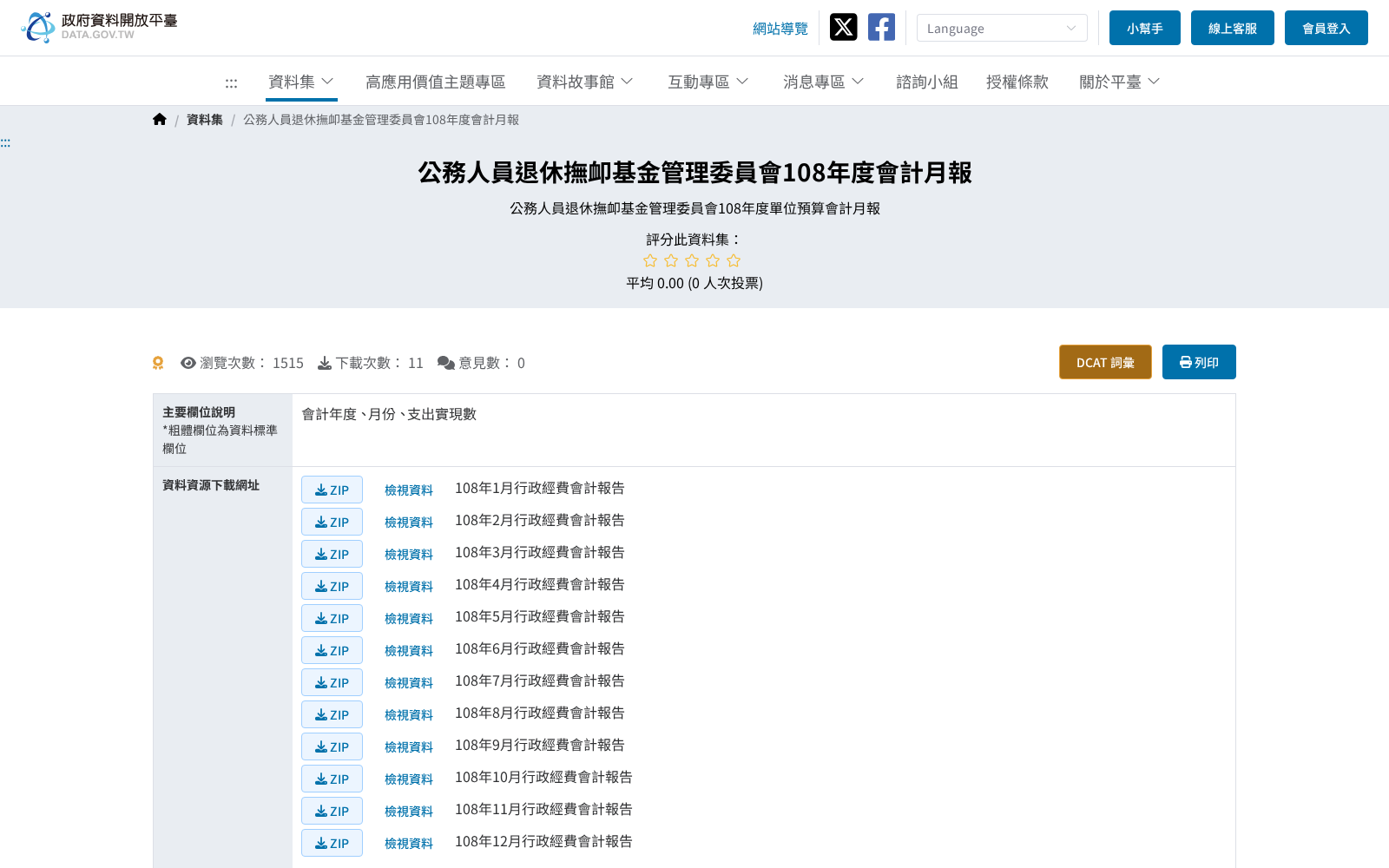This screenshot has height=868, width=1389.
Task: Click the skip-link dots under breadcrumb
Action: click(x=5, y=143)
